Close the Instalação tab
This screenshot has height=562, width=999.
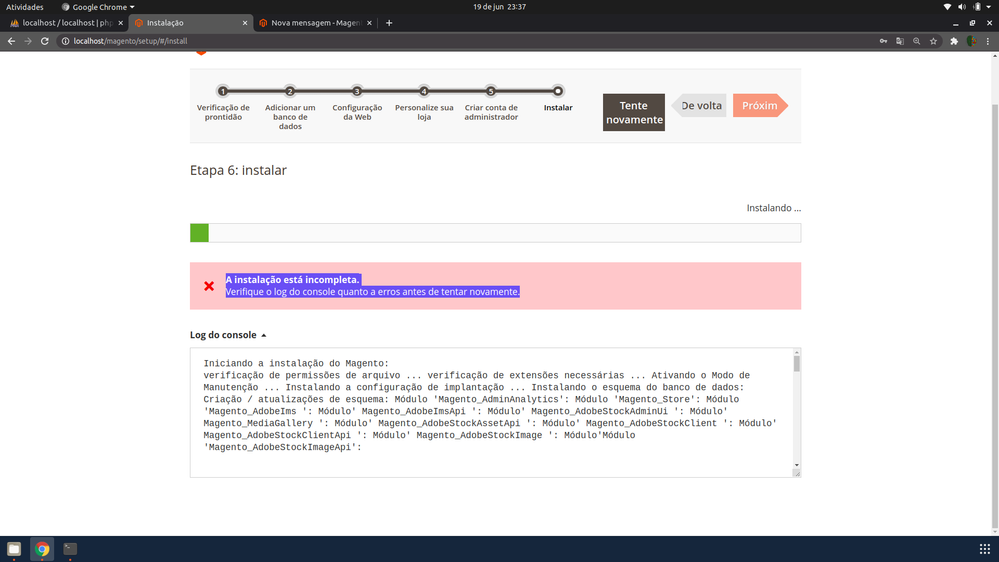pyautogui.click(x=245, y=23)
